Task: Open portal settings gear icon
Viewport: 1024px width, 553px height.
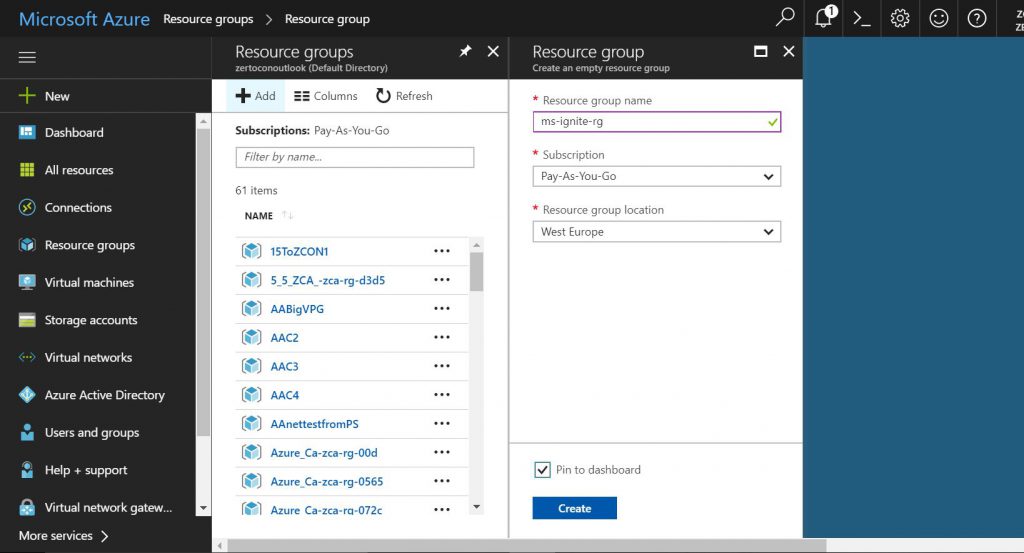Action: [x=900, y=18]
